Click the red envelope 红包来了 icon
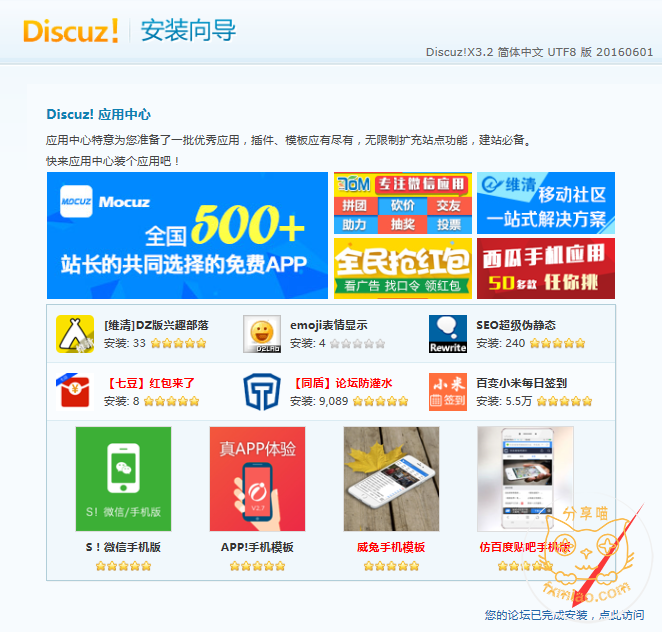 pos(75,392)
